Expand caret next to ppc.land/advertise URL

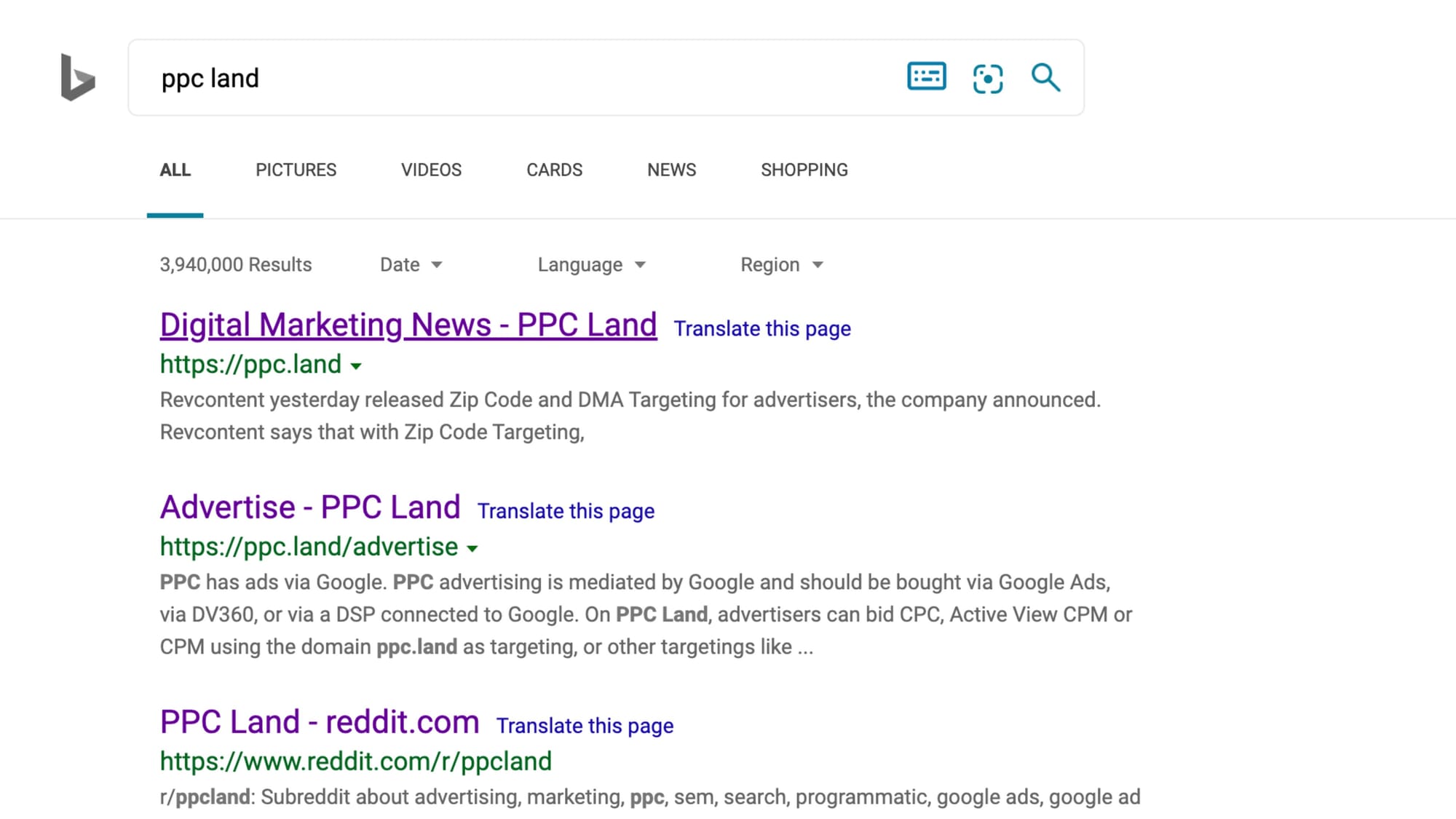click(472, 549)
